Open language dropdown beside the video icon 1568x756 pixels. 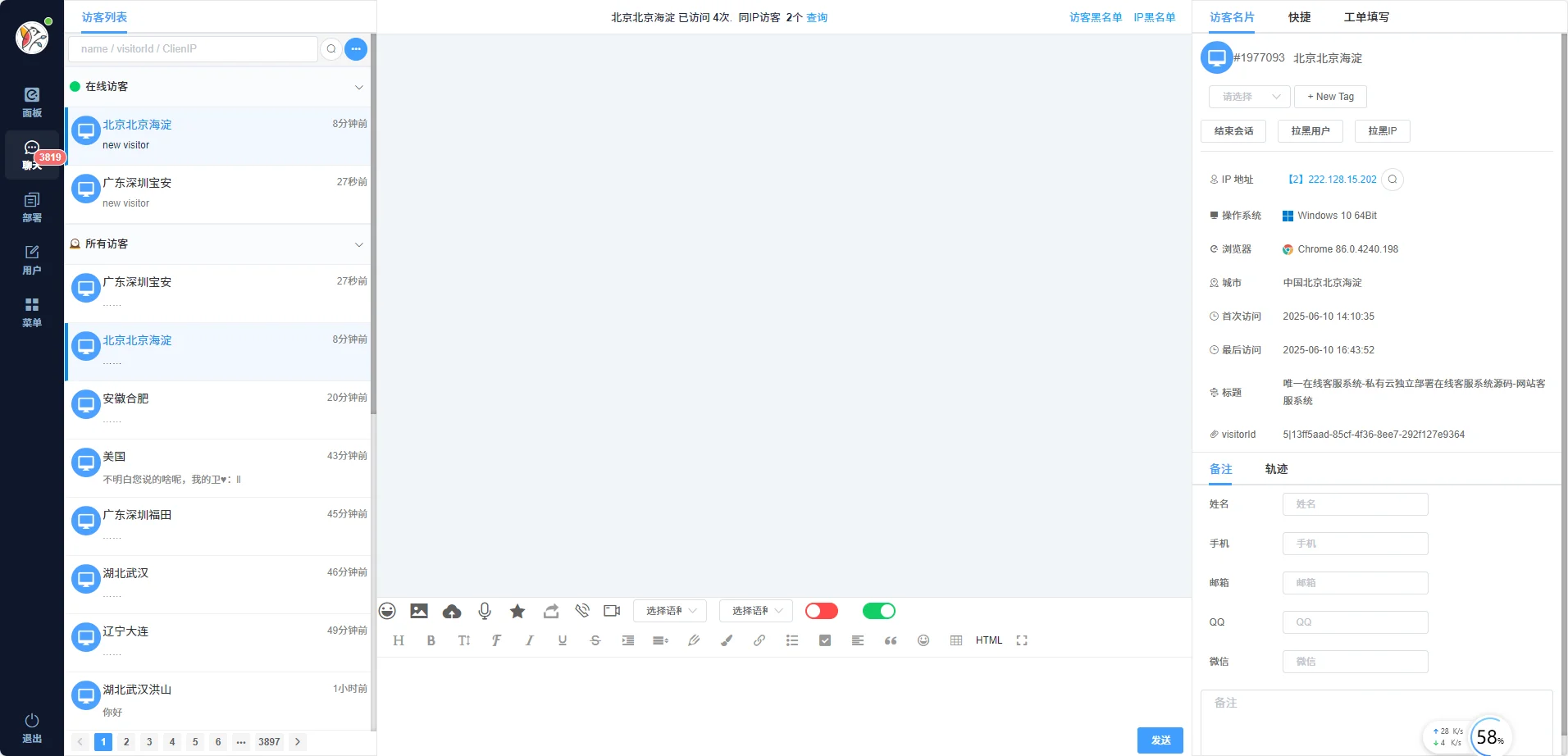[672, 611]
